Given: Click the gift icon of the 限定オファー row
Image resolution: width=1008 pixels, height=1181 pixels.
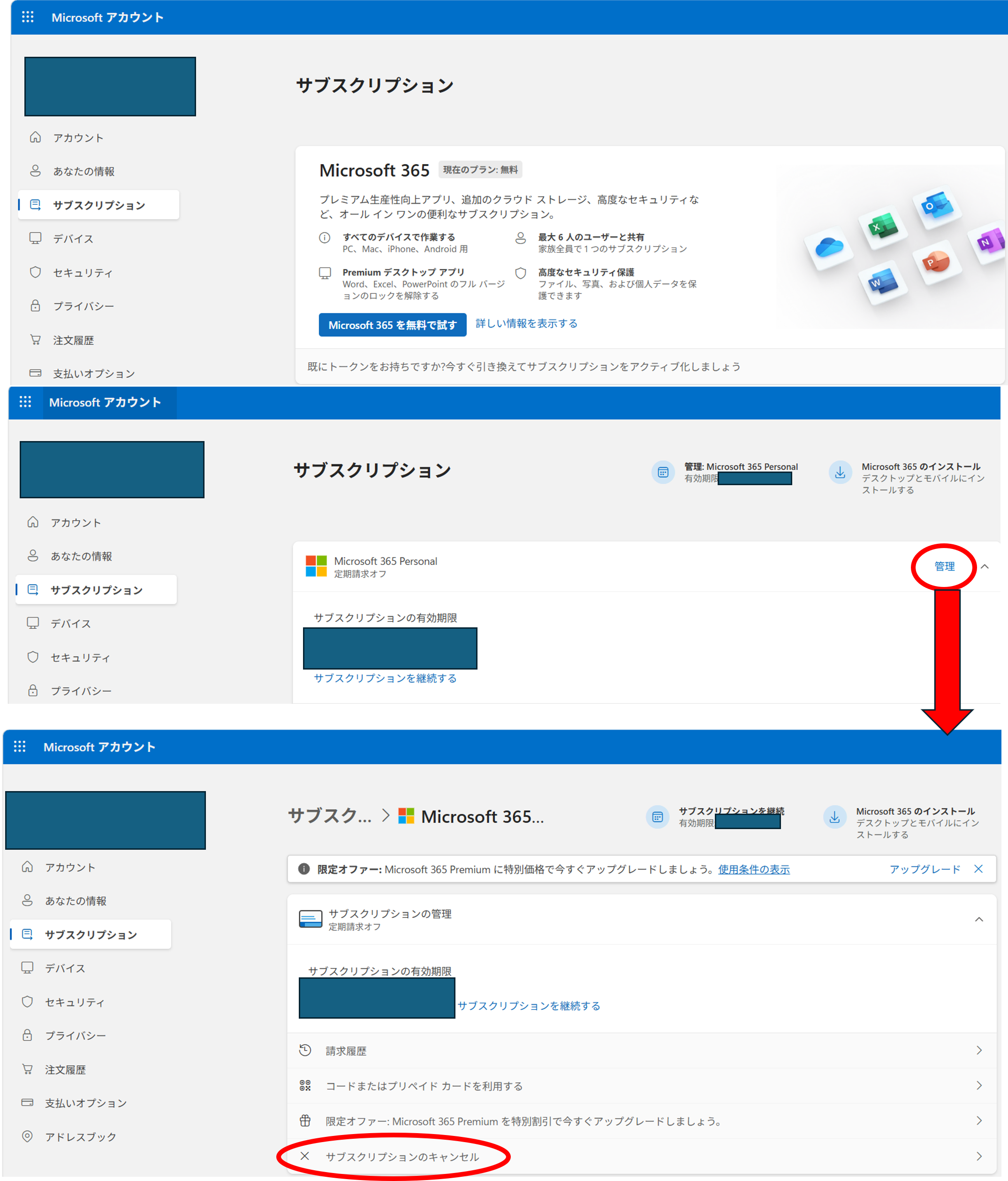Looking at the screenshot, I should point(305,1121).
